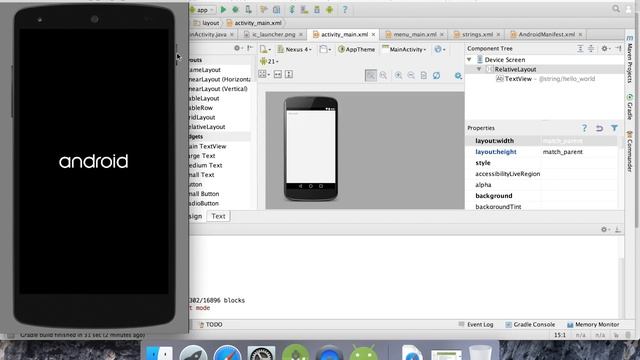
Task: Open the AVD Manager toolbar icon
Action: [x=304, y=9]
